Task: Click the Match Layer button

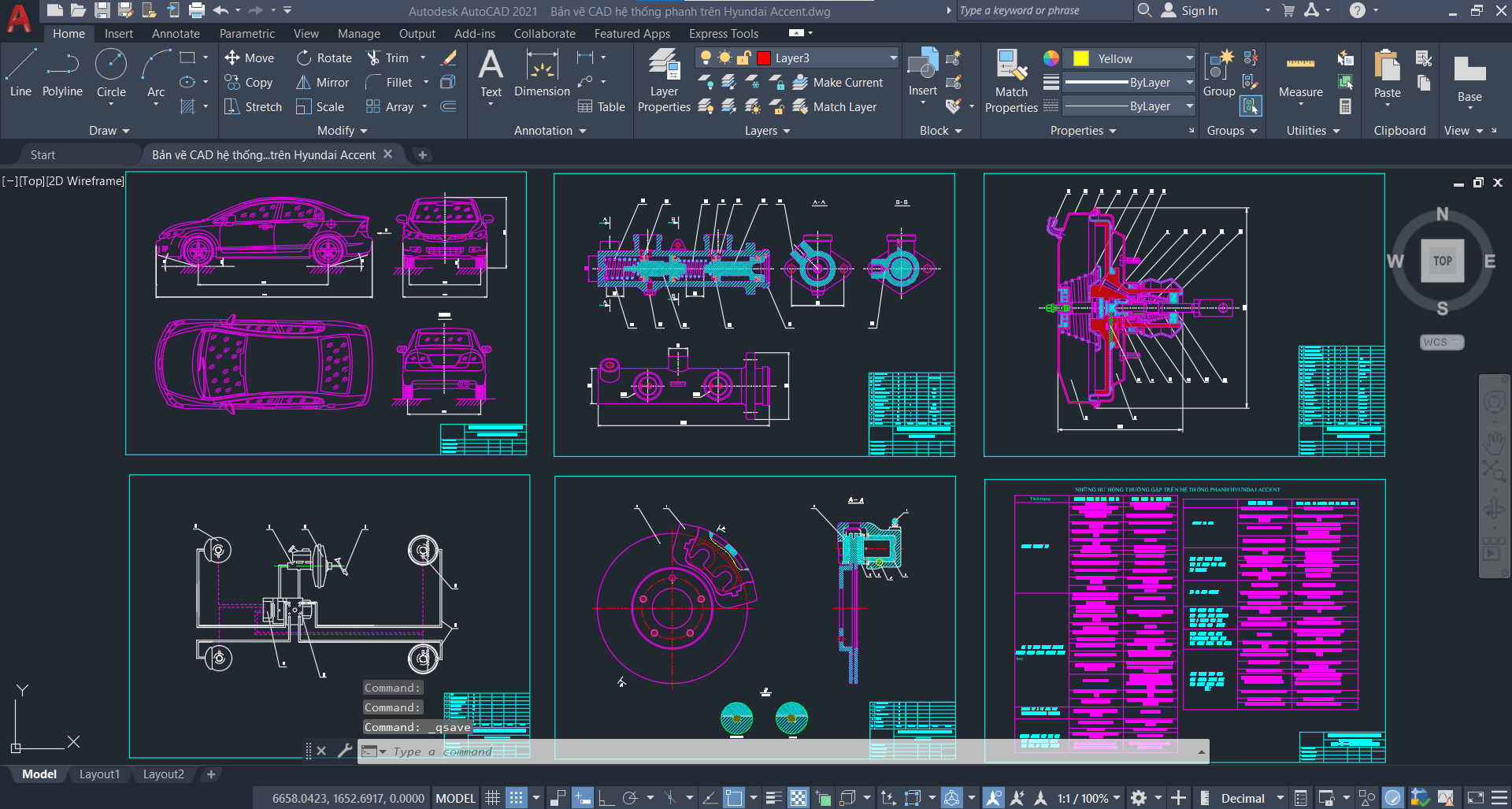Action: click(835, 106)
